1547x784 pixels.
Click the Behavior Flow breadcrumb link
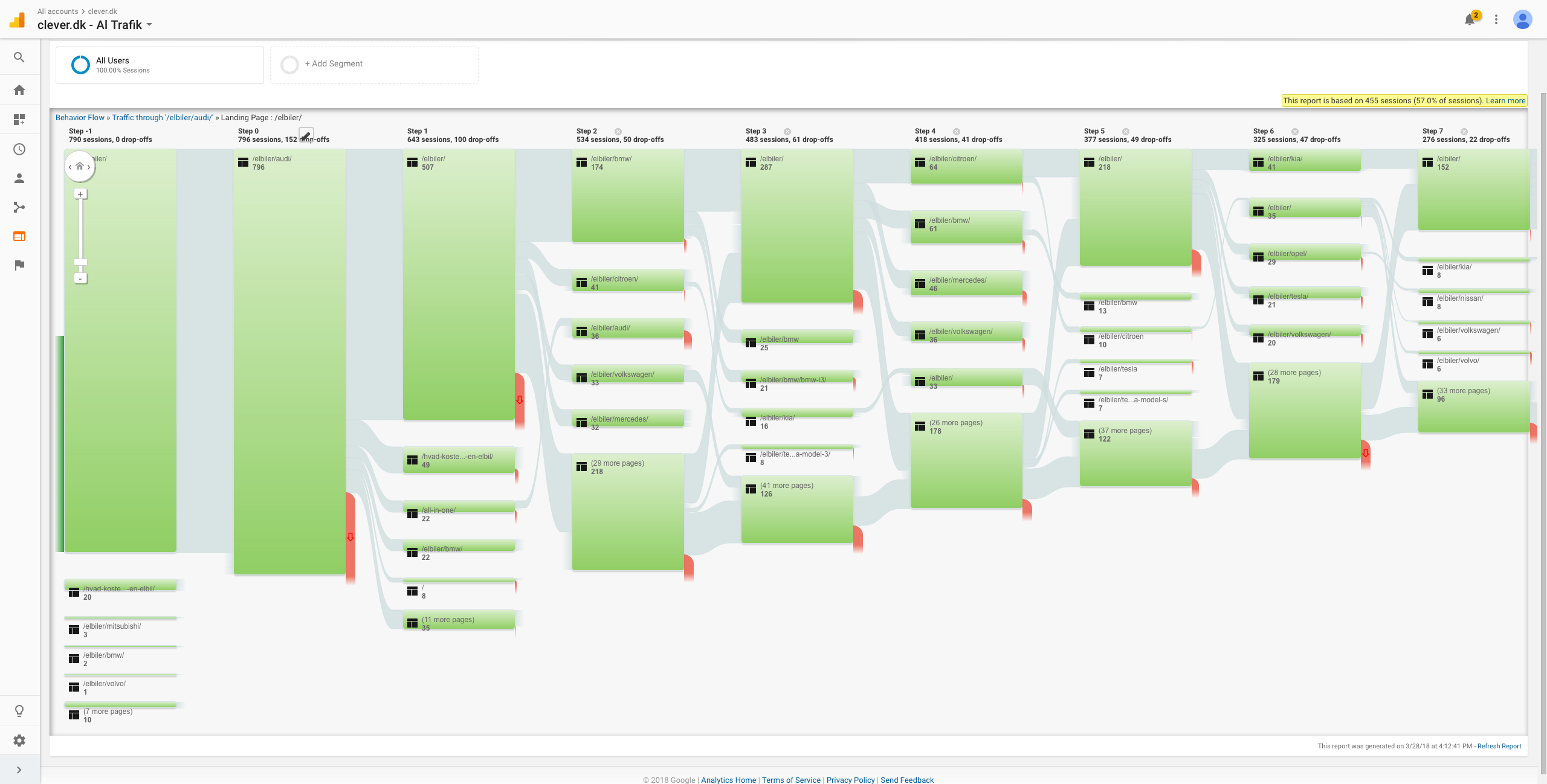coord(80,118)
